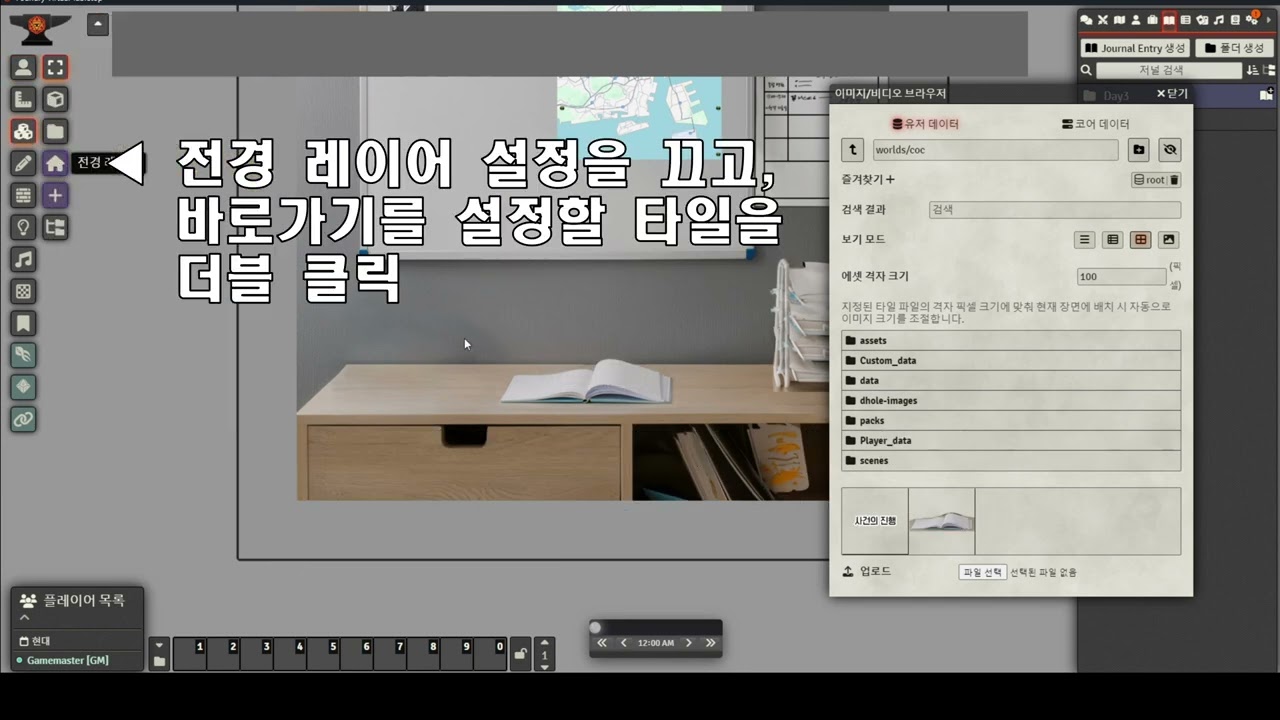The image size is (1280, 720).
Task: Toggle private directory eye-slash button
Action: tap(1170, 150)
